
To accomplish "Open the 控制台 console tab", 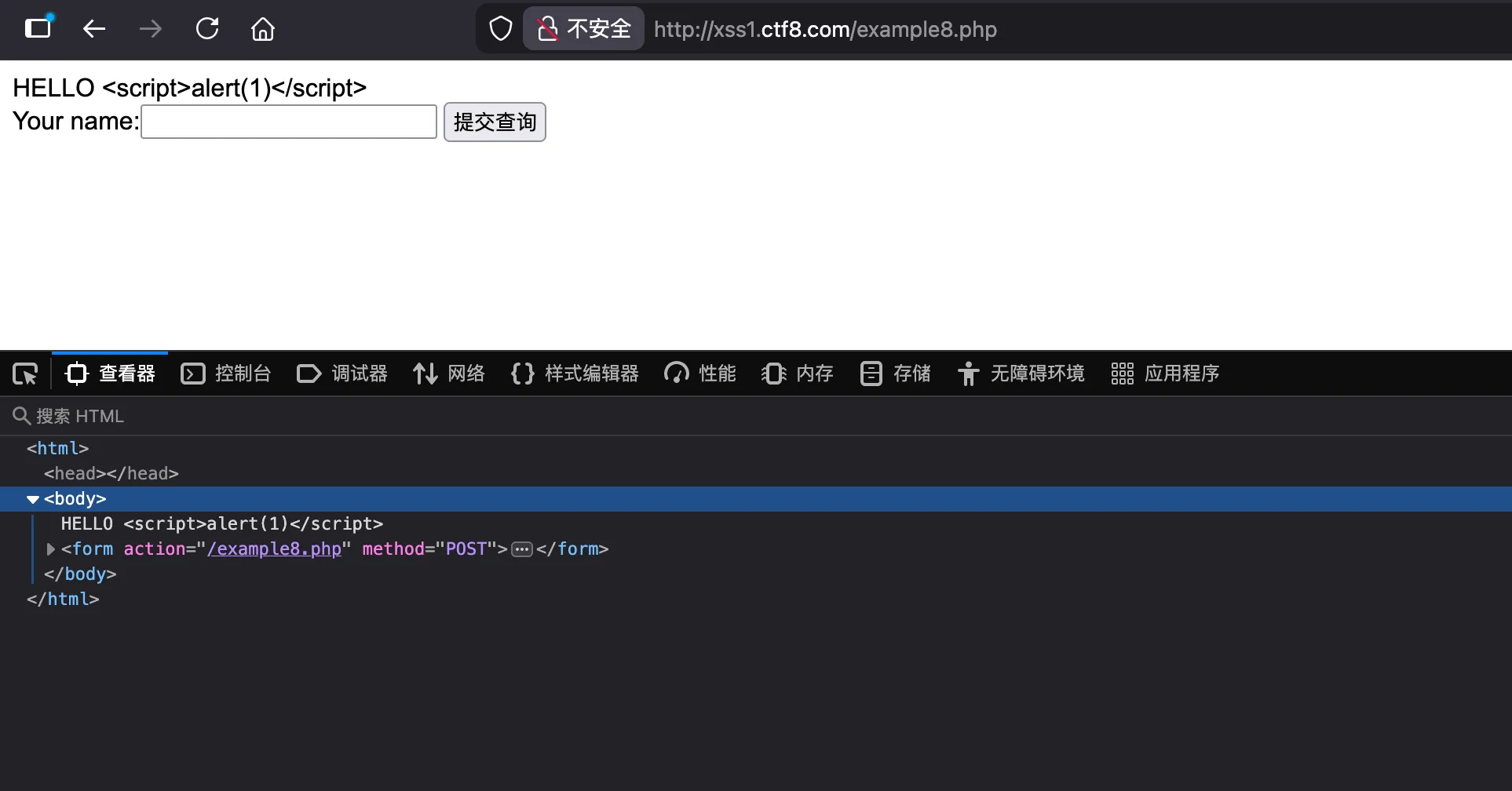I will [x=226, y=374].
